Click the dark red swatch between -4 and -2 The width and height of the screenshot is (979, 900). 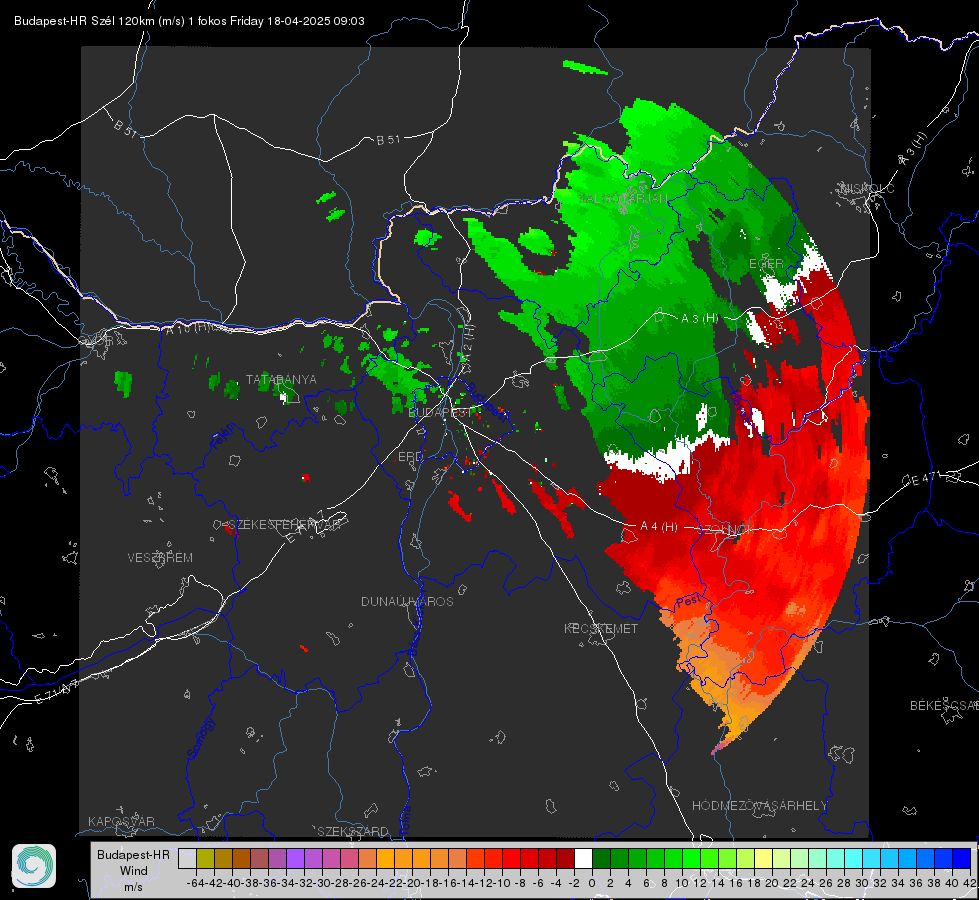[x=565, y=858]
